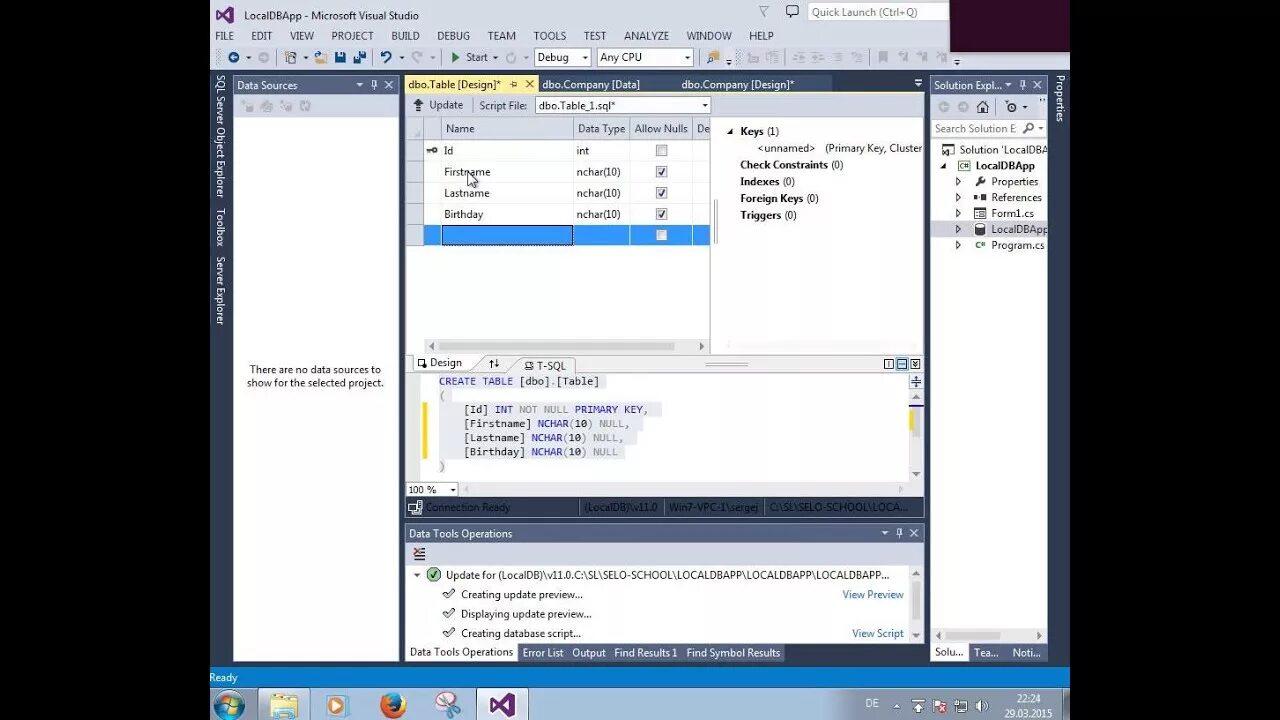Click Visual Studio icon in the taskbar
The height and width of the screenshot is (720, 1280).
click(x=501, y=705)
